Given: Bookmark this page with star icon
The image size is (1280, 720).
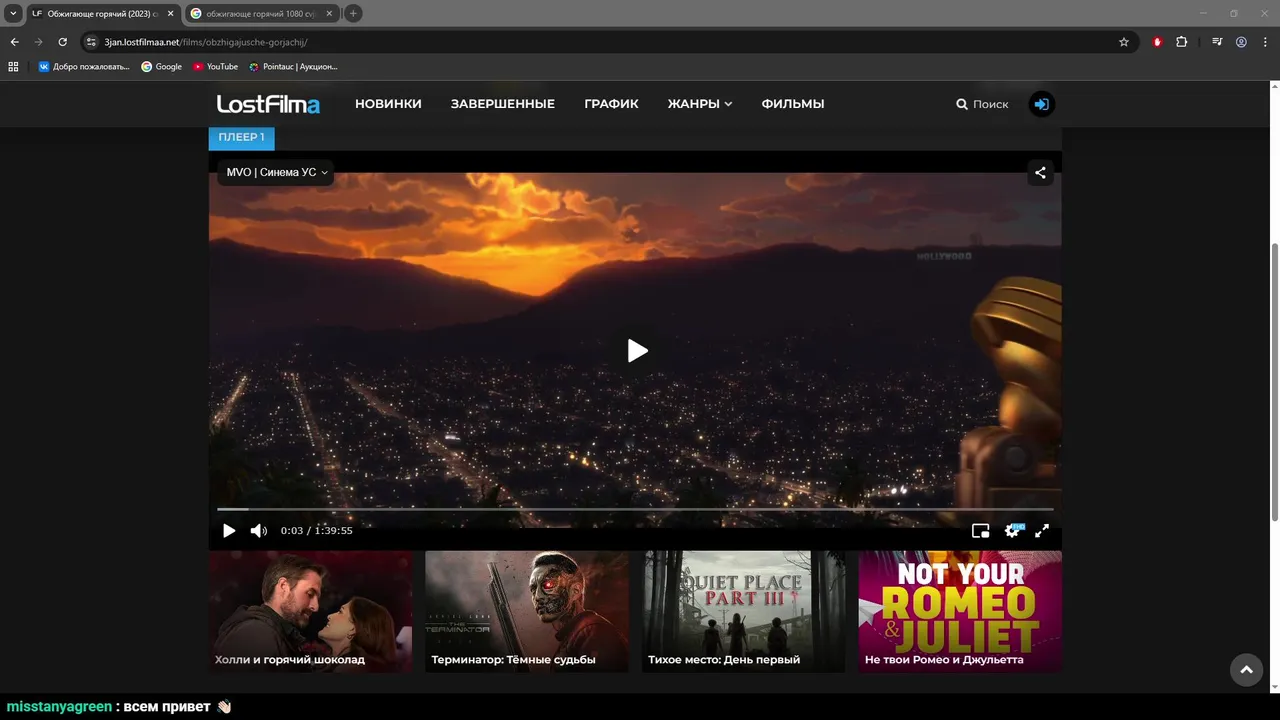Looking at the screenshot, I should (x=1124, y=42).
